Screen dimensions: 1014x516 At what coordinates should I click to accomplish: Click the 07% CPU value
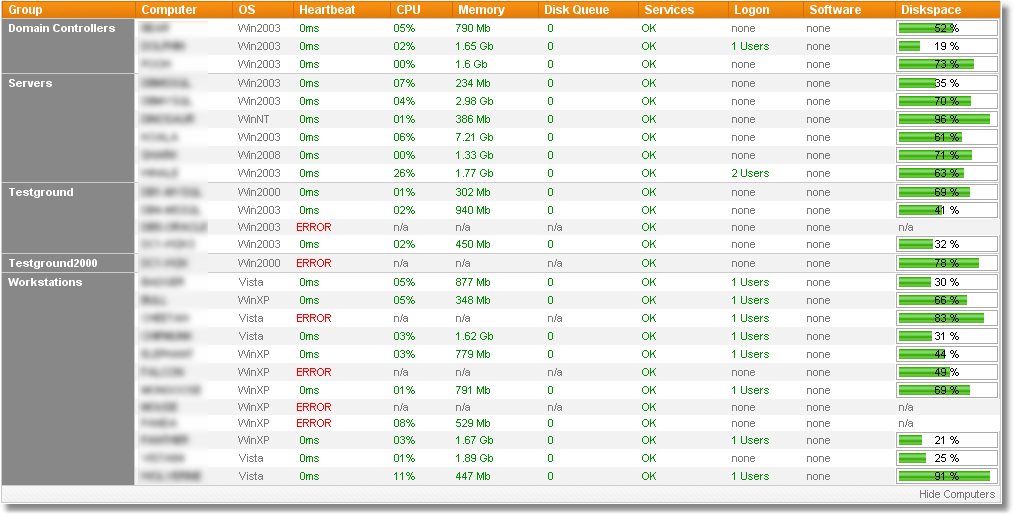click(x=404, y=83)
